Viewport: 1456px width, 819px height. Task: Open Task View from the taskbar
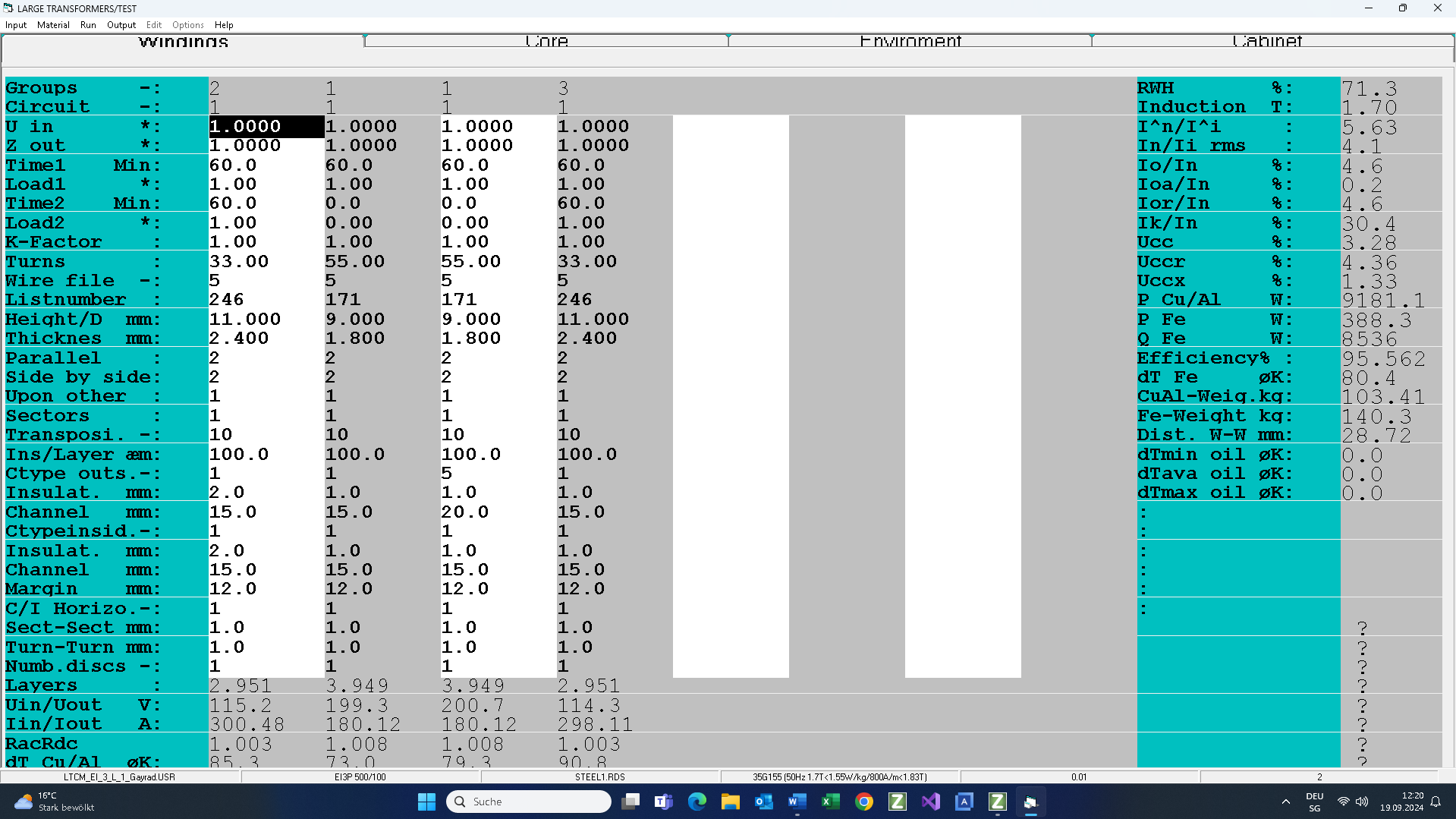point(630,802)
